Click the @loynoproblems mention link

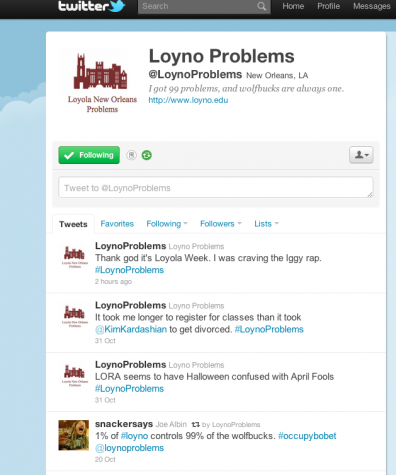(x=129, y=448)
